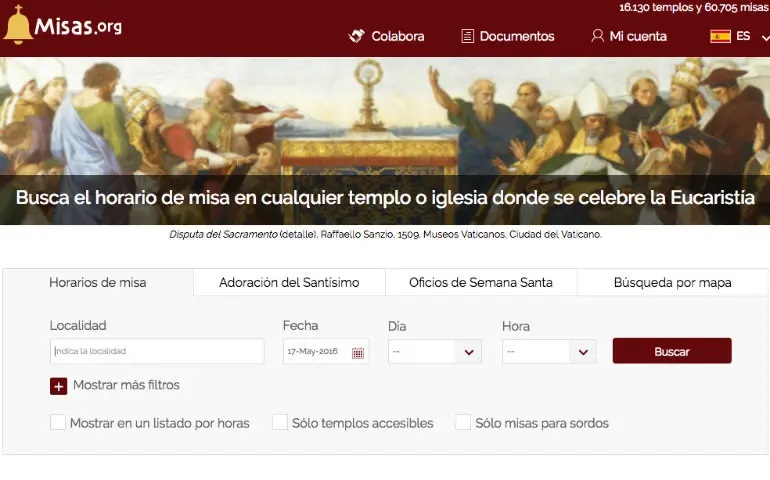
Task: Click the Mostrar más filtros link
Action: (x=126, y=385)
